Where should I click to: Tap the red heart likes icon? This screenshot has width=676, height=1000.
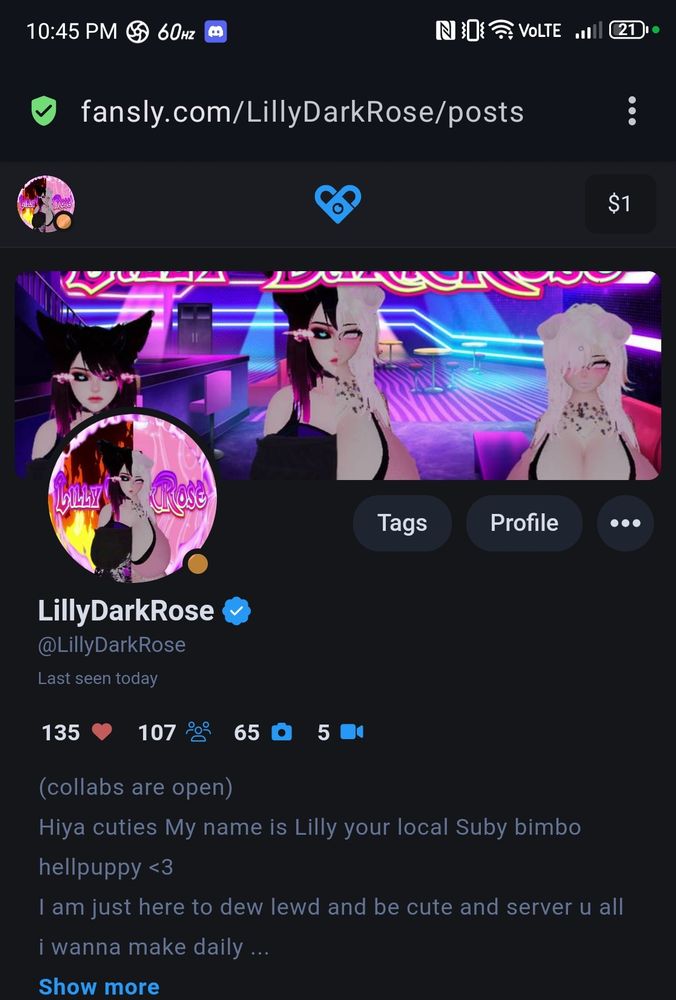pyautogui.click(x=101, y=732)
